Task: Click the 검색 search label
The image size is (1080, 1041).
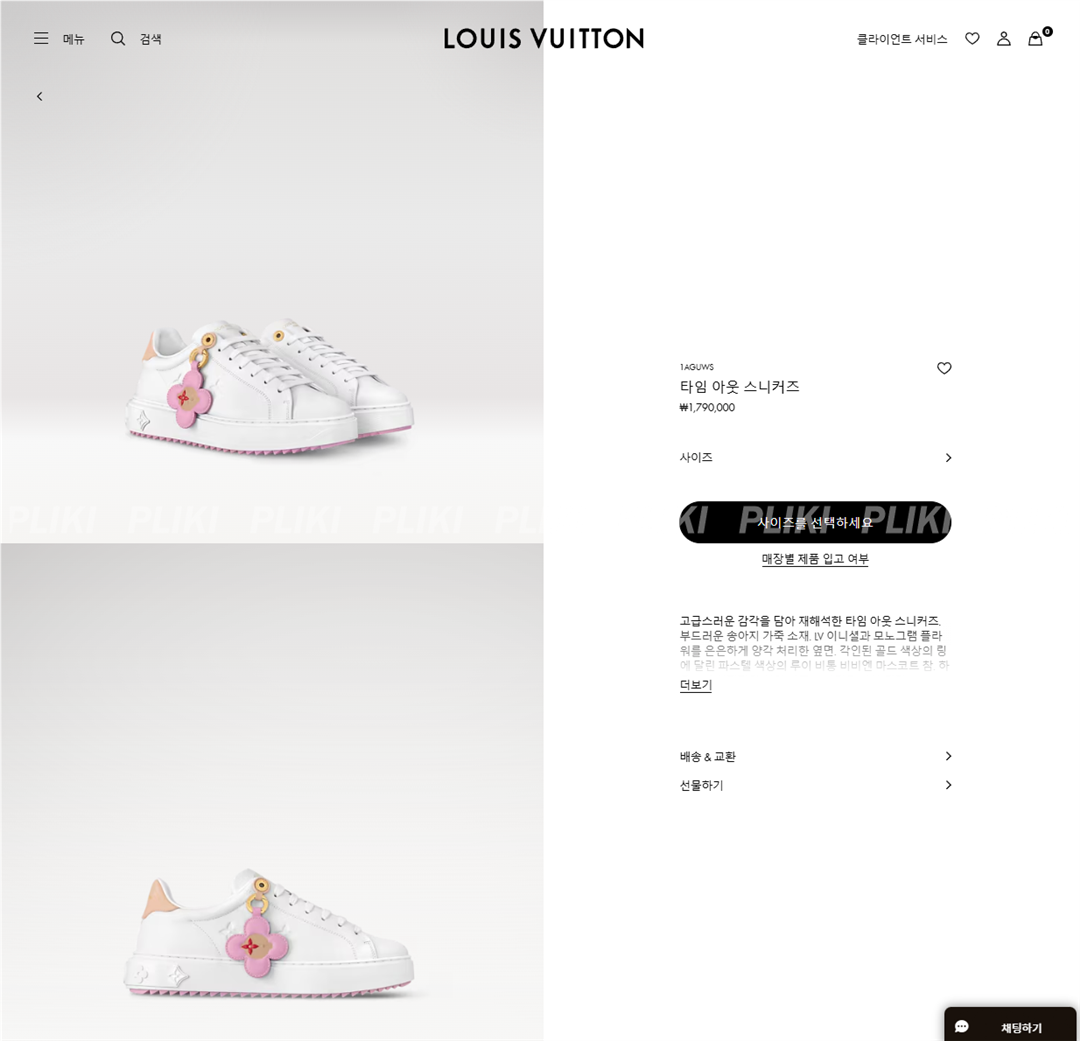Action: click(151, 39)
